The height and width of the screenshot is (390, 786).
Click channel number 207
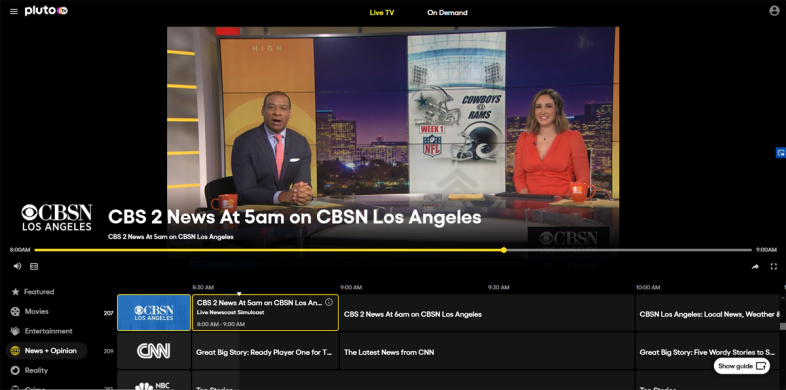pos(108,313)
